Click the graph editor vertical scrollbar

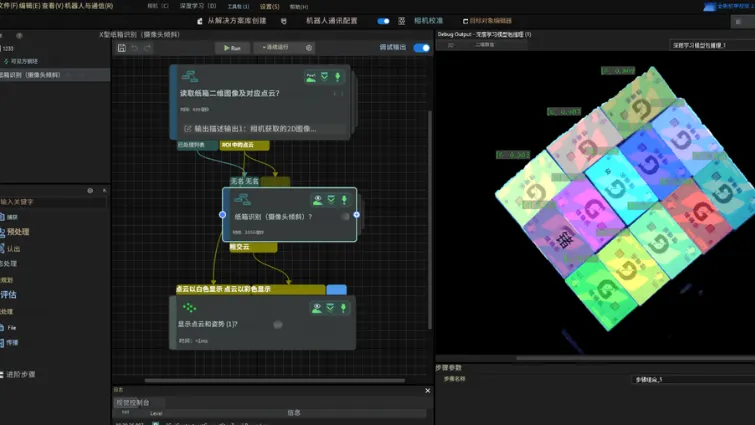coord(430,219)
